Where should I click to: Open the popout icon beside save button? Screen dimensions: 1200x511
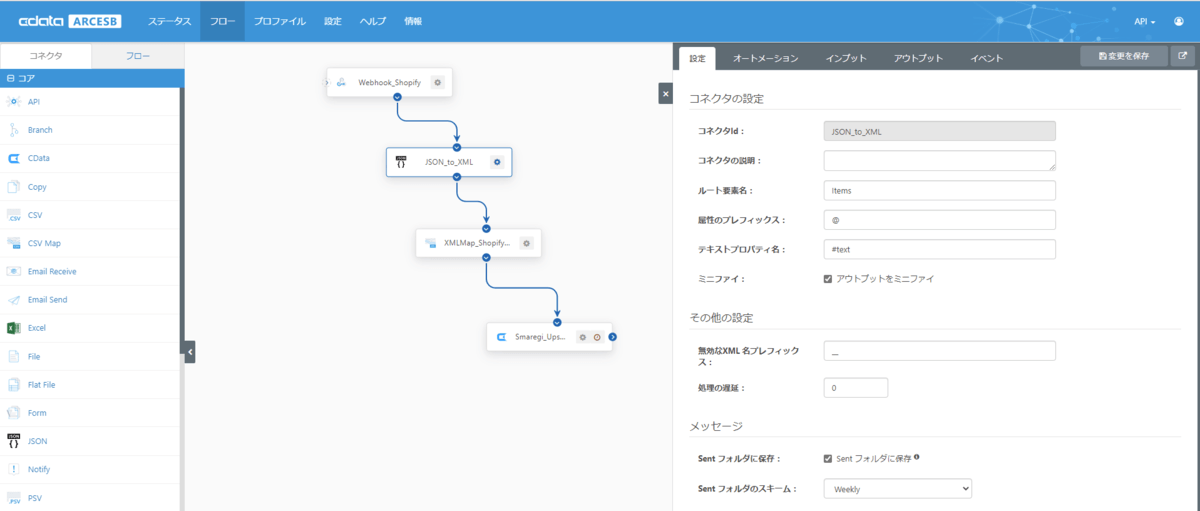[1183, 57]
